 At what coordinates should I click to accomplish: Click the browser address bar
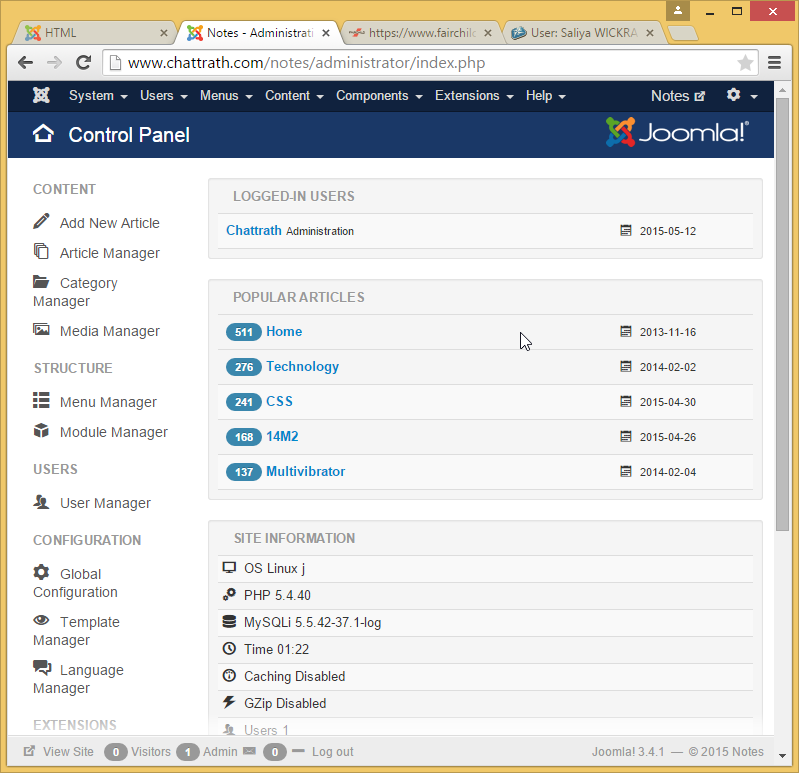[x=420, y=62]
